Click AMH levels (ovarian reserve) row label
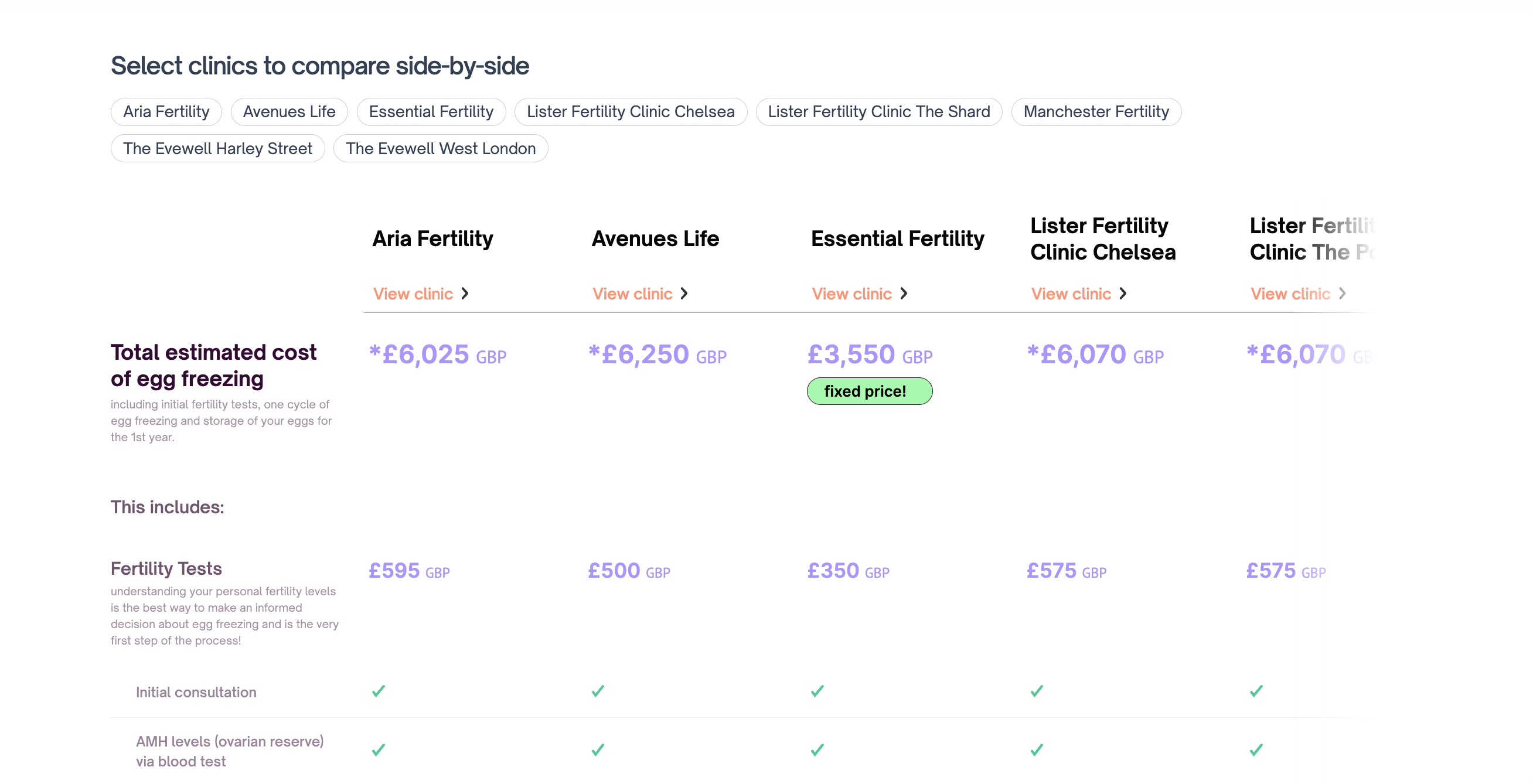The height and width of the screenshot is (784, 1533). coord(230,752)
